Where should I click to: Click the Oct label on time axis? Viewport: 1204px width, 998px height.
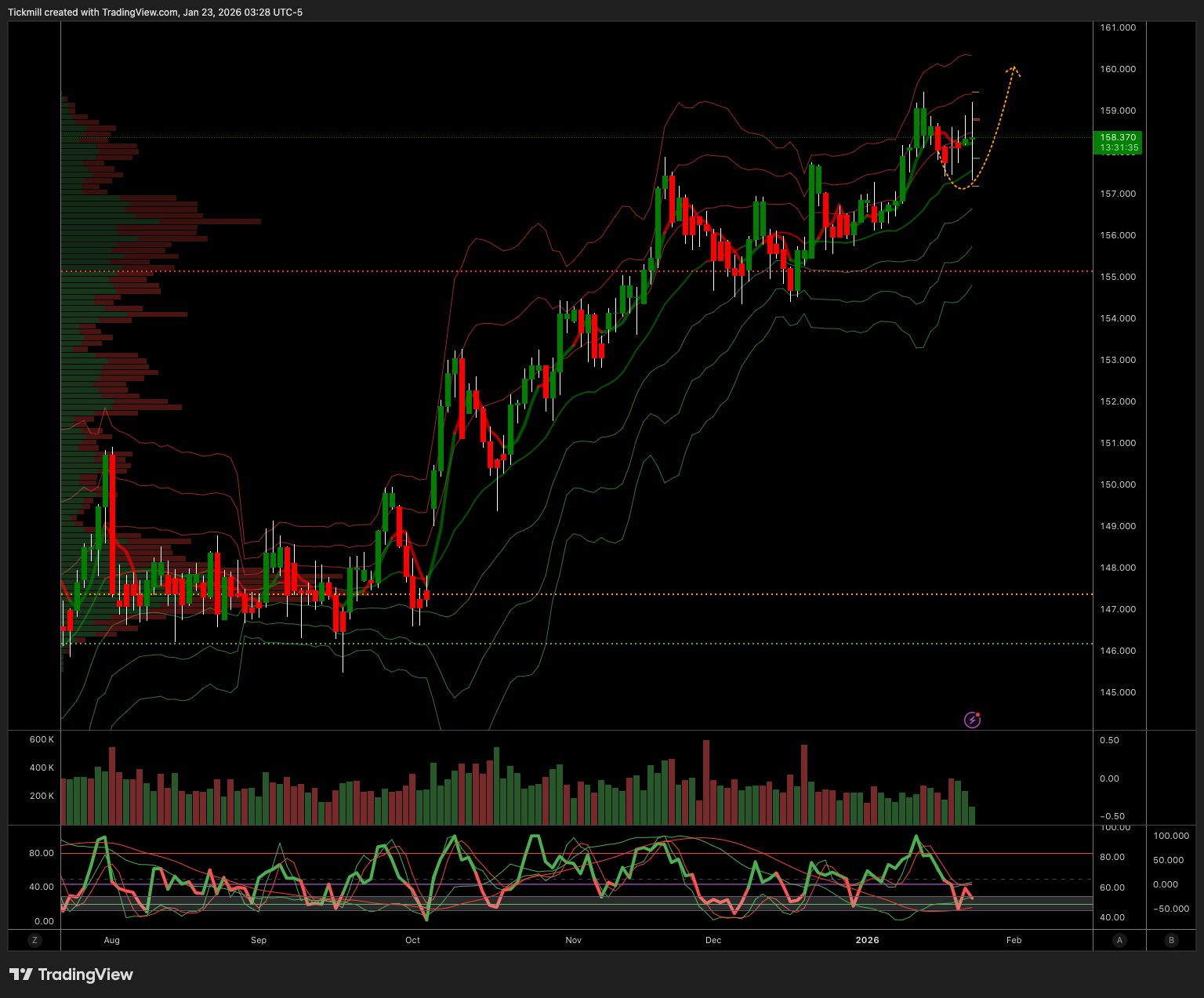(412, 940)
